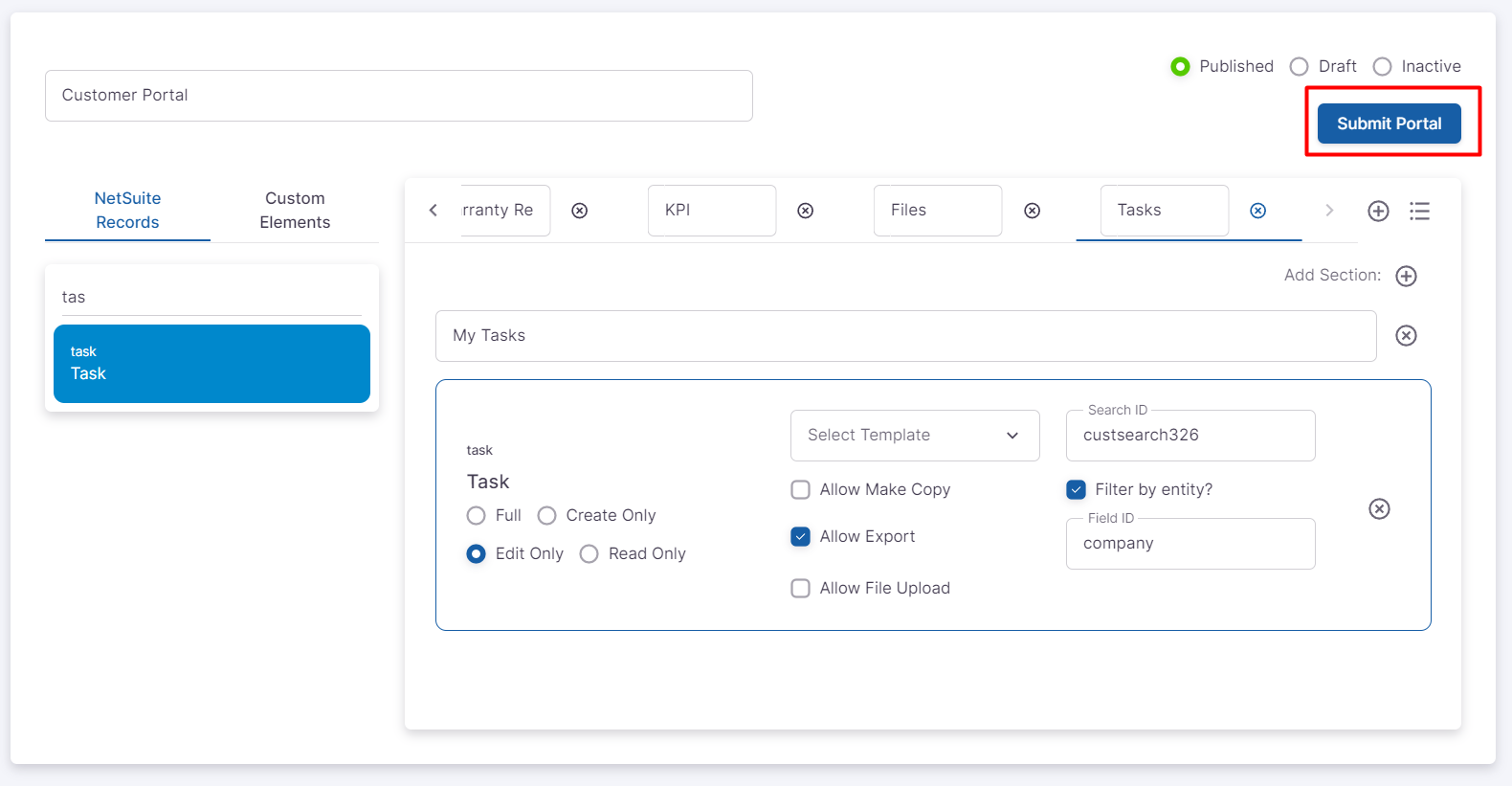Open the tab list menu icon
The width and height of the screenshot is (1512, 786).
coord(1419,211)
